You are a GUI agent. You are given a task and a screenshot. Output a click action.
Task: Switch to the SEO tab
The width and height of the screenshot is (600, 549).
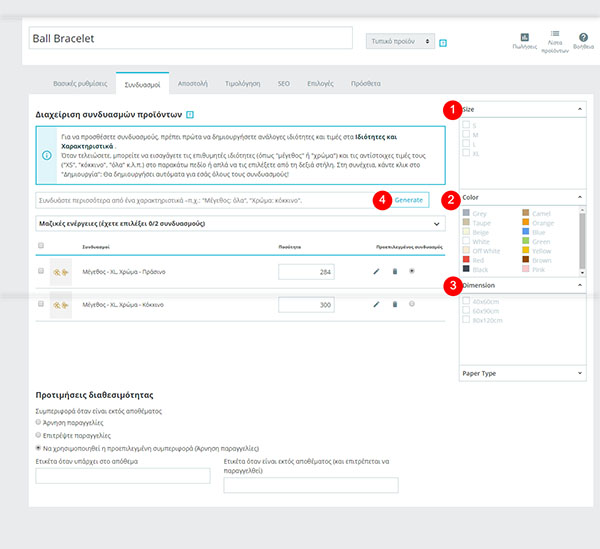284,83
